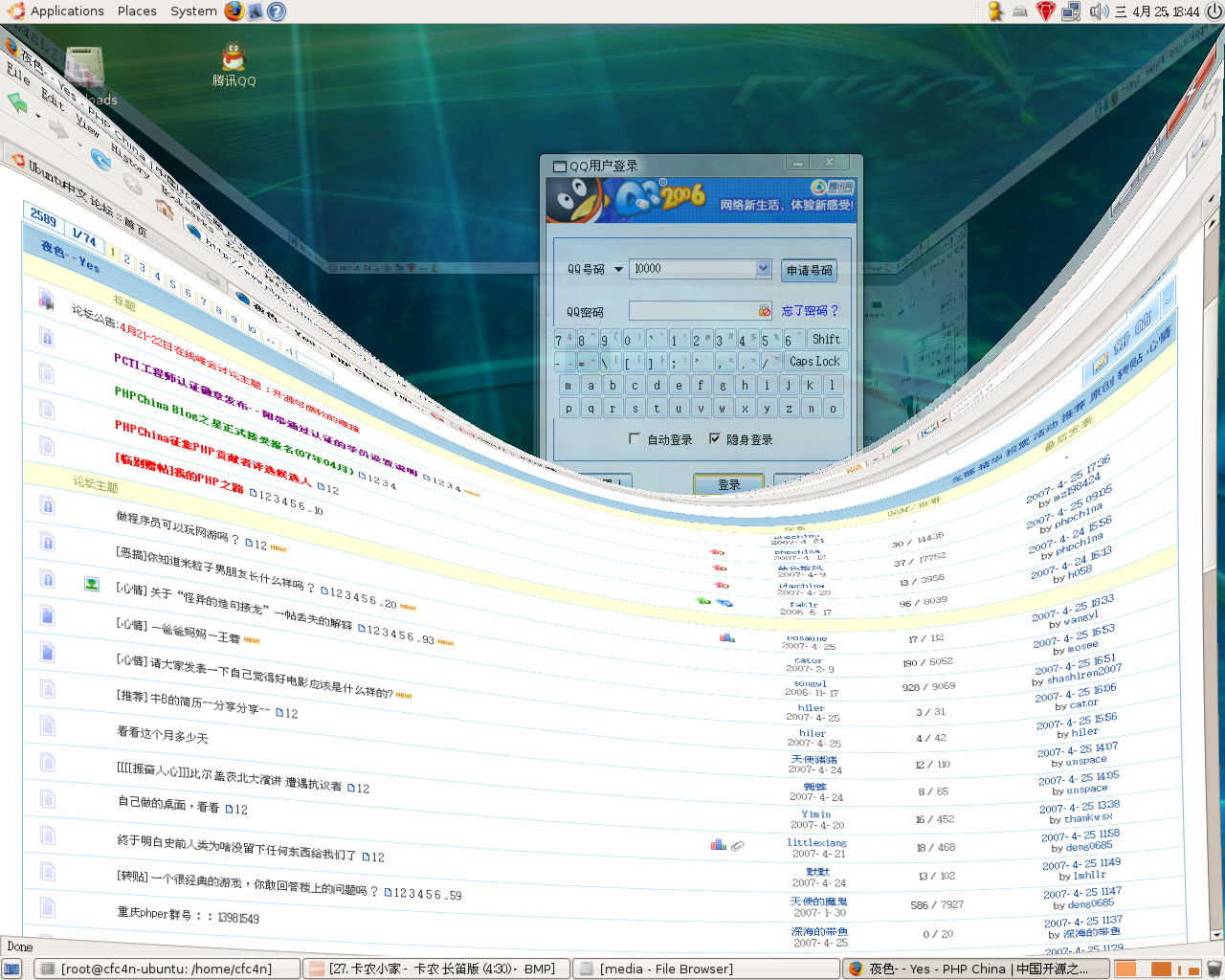Open Firefox View menu

tap(87, 124)
